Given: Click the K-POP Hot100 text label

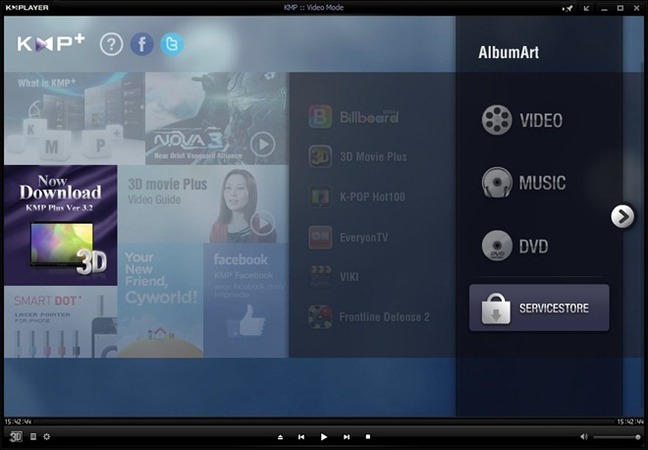Looking at the screenshot, I should click(372, 197).
